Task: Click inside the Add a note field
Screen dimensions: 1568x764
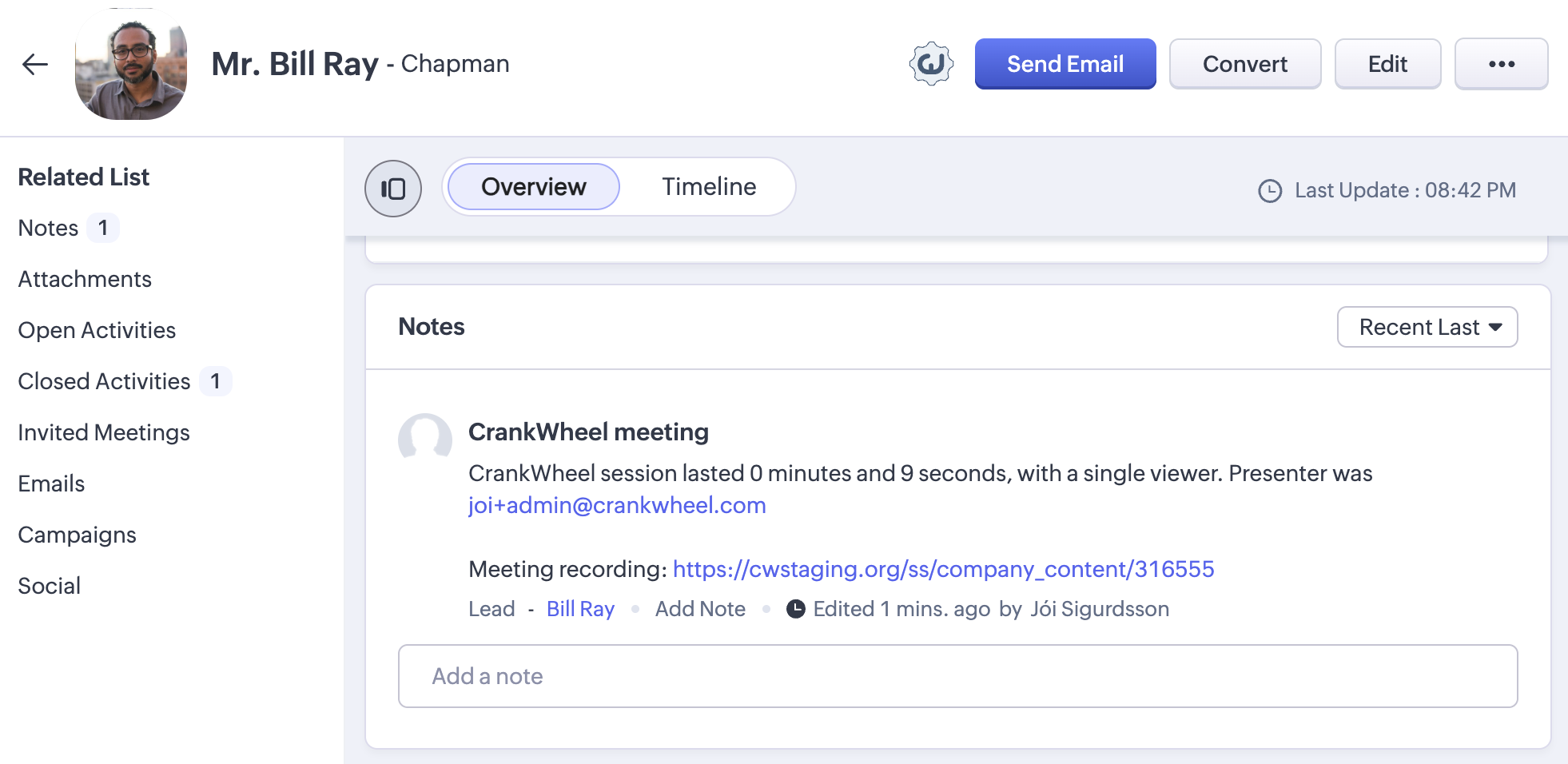Action: pyautogui.click(x=957, y=676)
